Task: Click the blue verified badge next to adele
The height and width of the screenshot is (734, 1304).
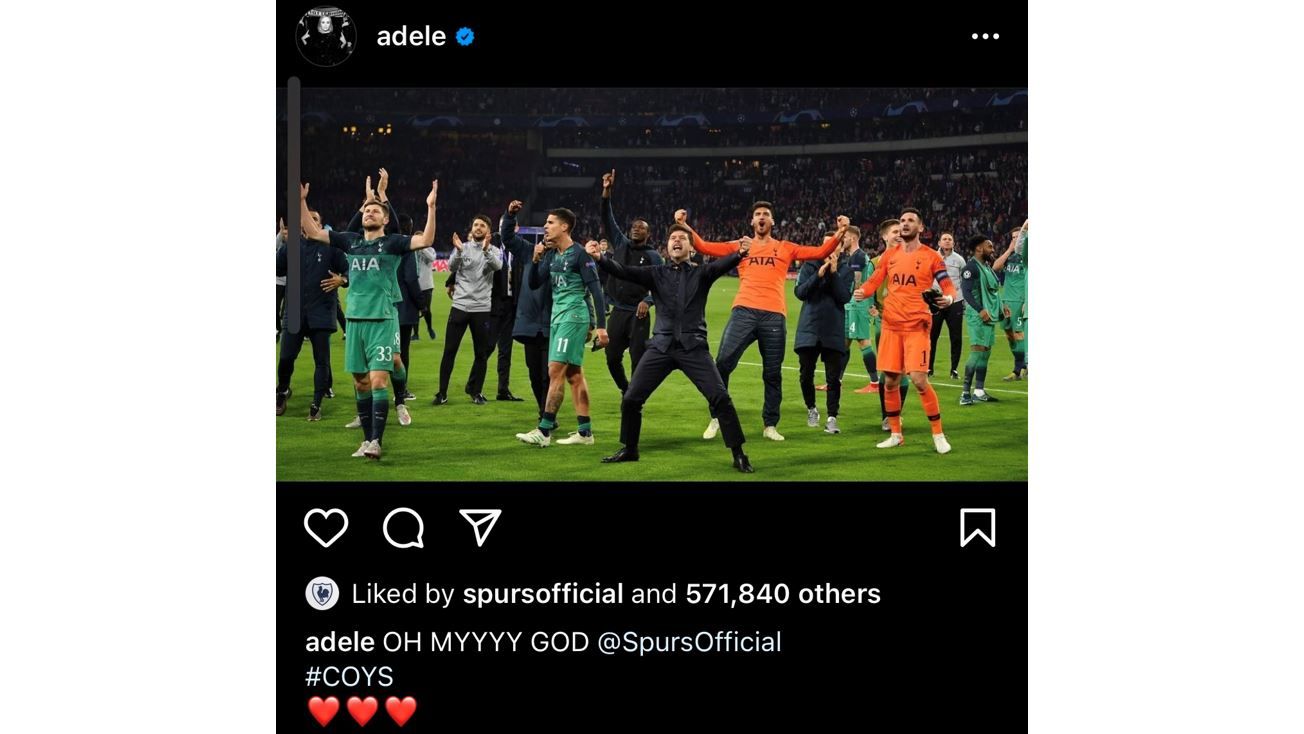Action: pyautogui.click(x=465, y=37)
